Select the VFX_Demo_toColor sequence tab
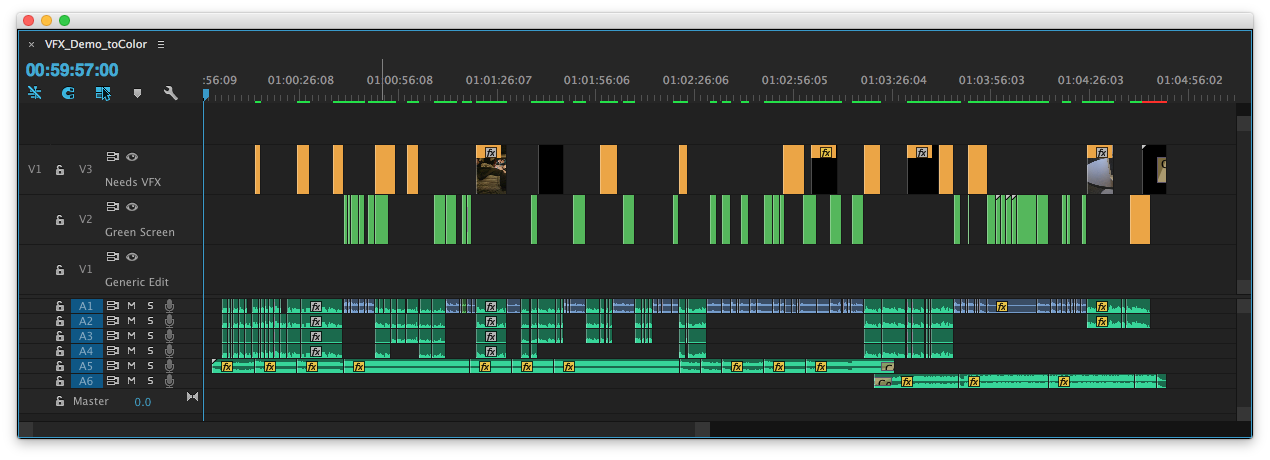The width and height of the screenshot is (1270, 460). tap(98, 44)
